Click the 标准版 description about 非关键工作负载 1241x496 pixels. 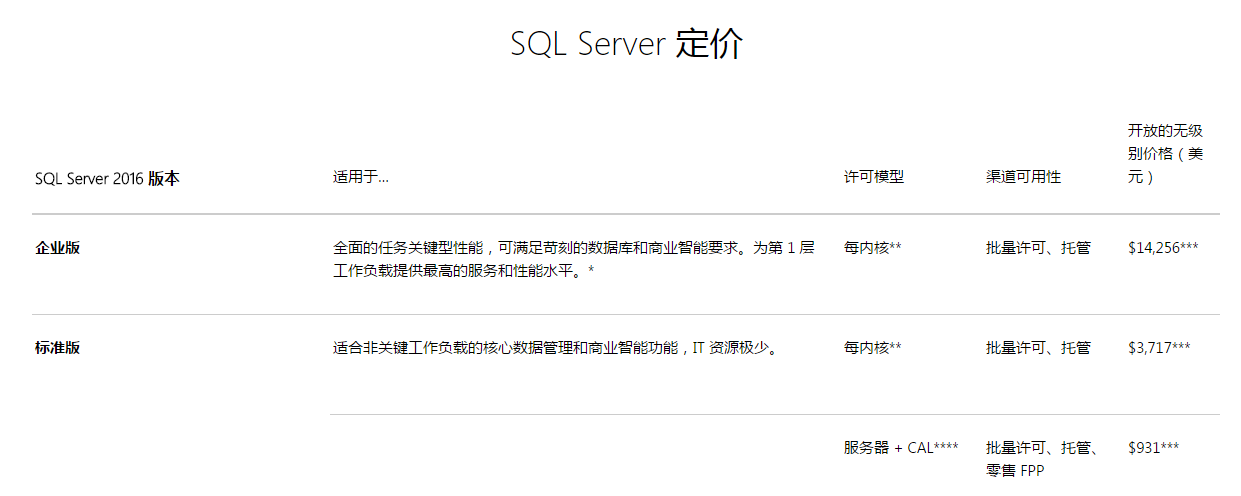(555, 348)
